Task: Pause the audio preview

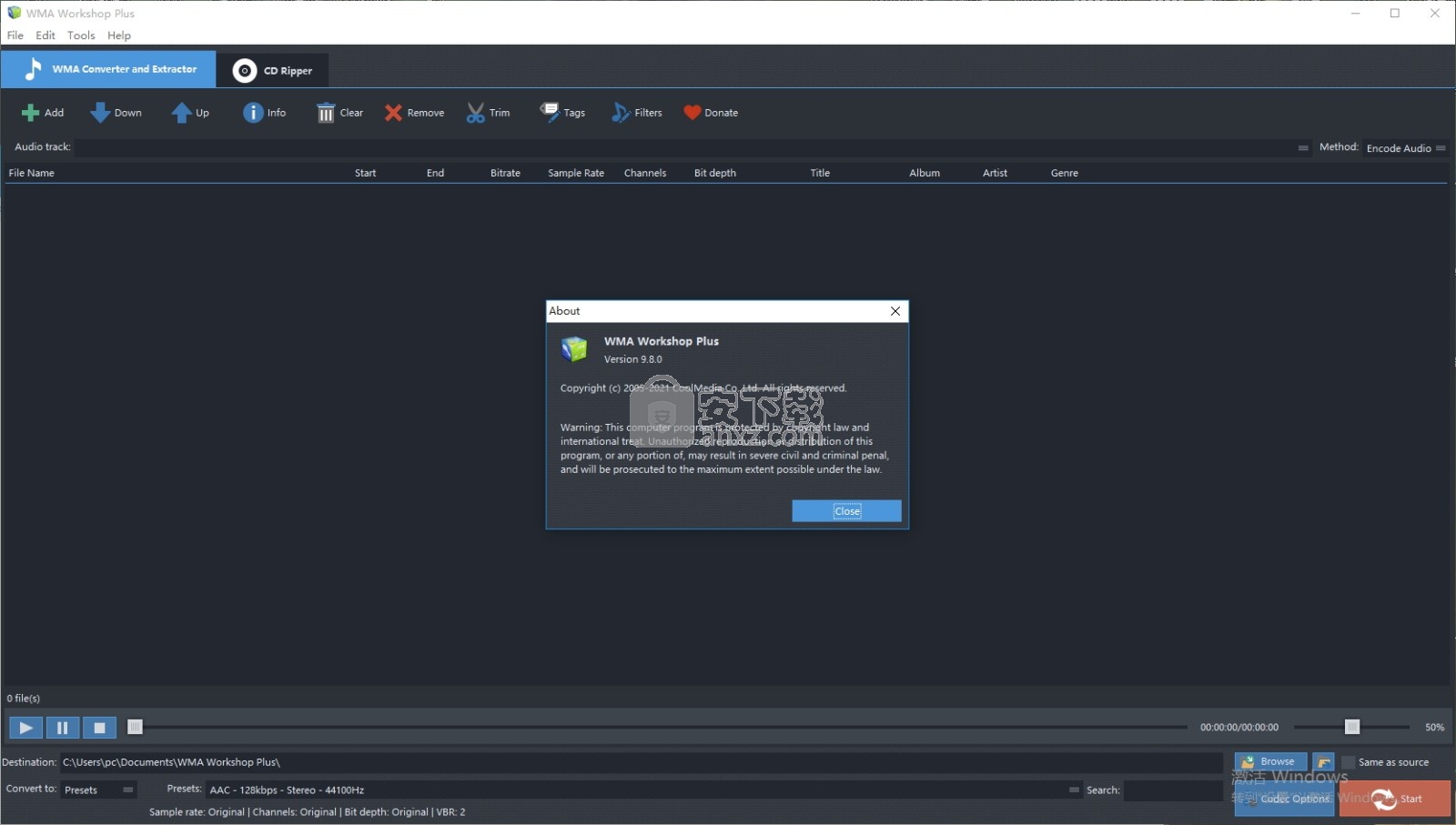Action: [63, 728]
